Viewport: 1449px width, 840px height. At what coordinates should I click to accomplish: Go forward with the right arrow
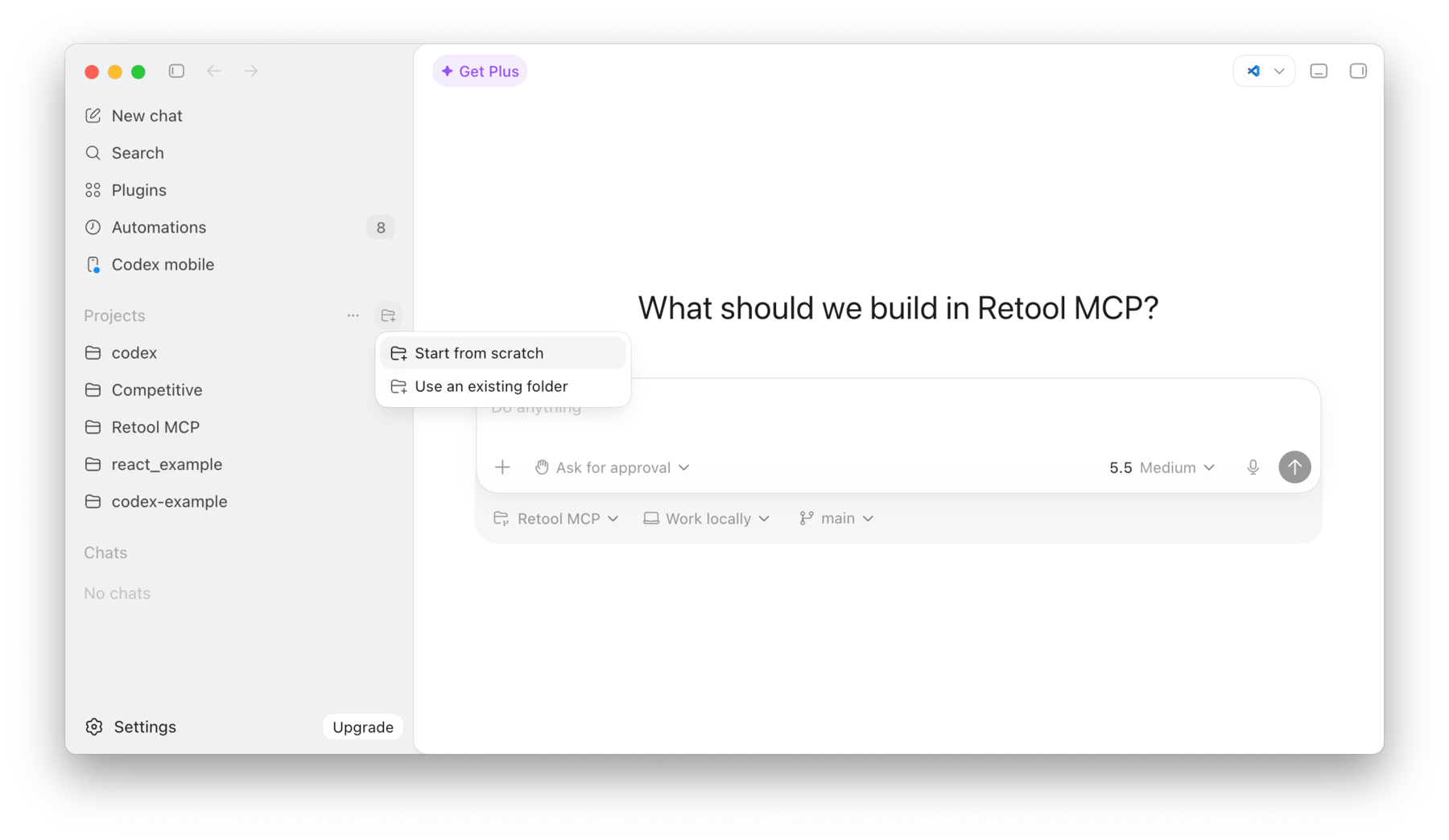click(x=251, y=71)
